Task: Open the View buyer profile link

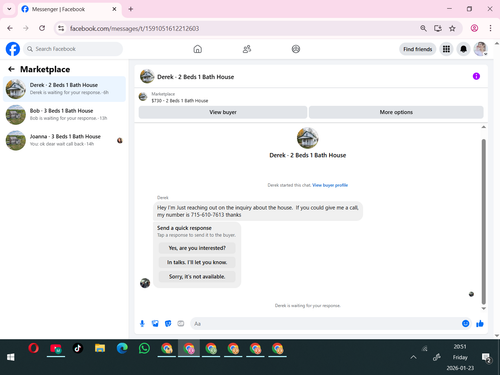Action: [x=330, y=185]
